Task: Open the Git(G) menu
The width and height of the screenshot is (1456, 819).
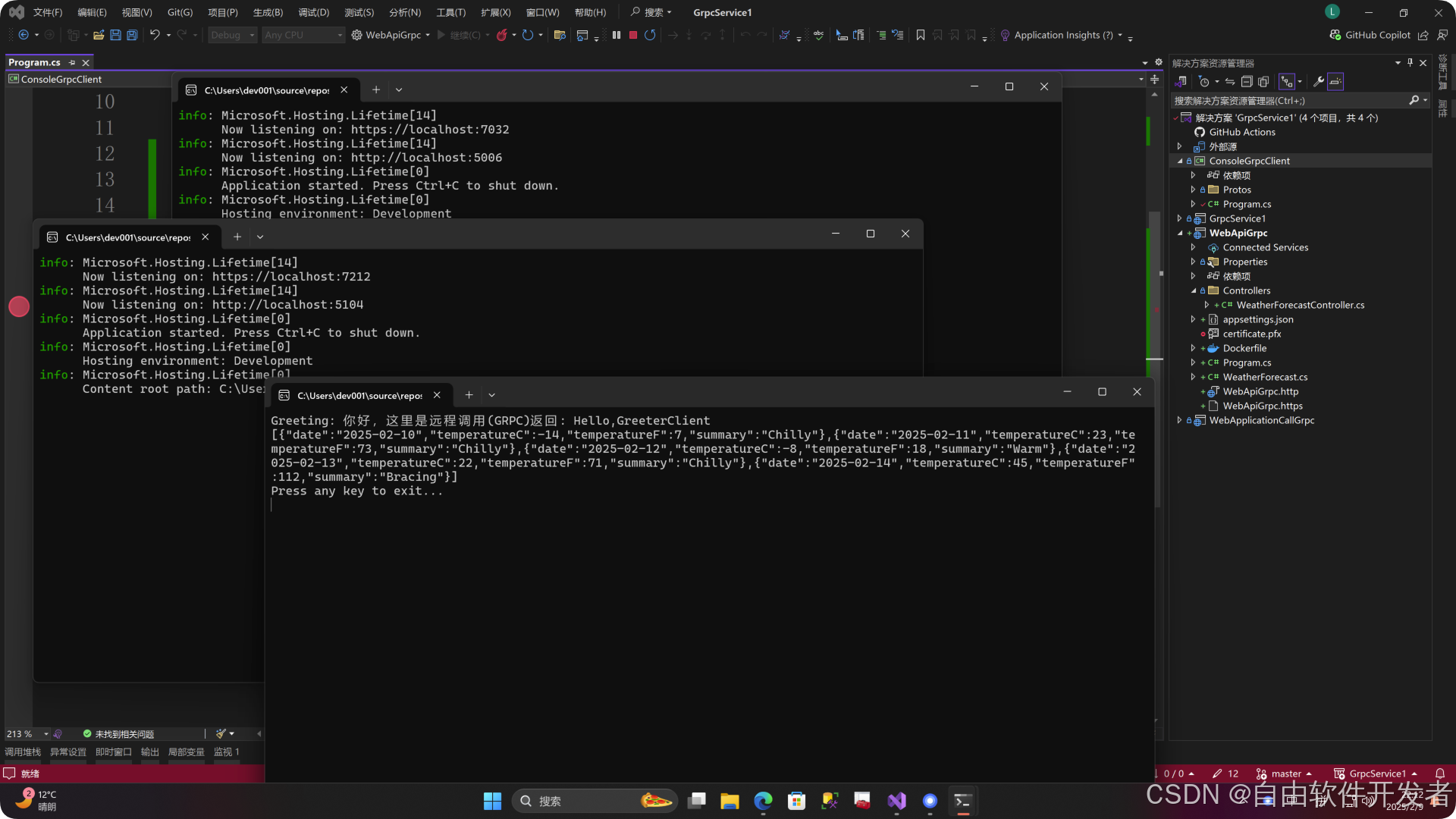Action: 180,12
